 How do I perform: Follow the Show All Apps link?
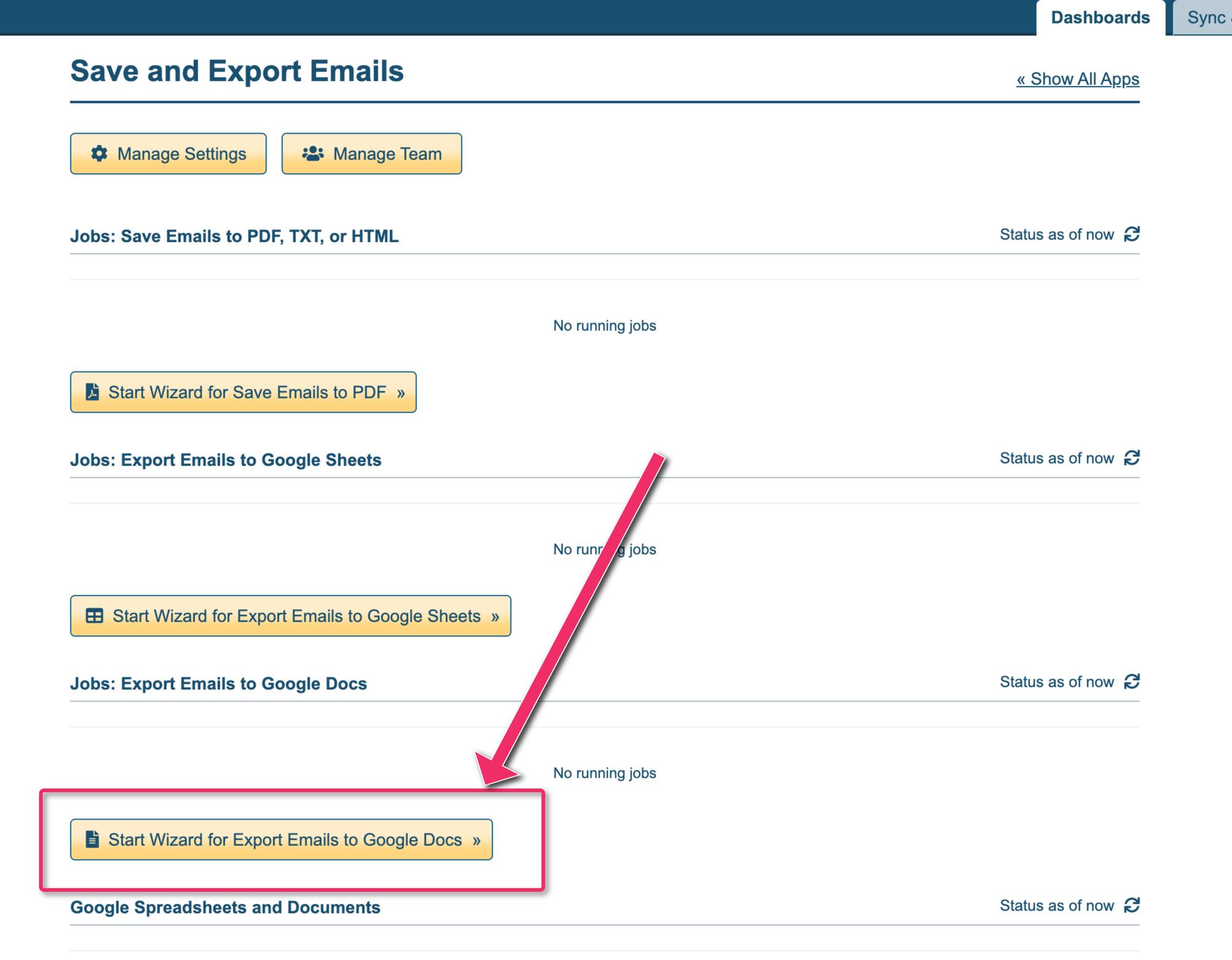[1078, 79]
